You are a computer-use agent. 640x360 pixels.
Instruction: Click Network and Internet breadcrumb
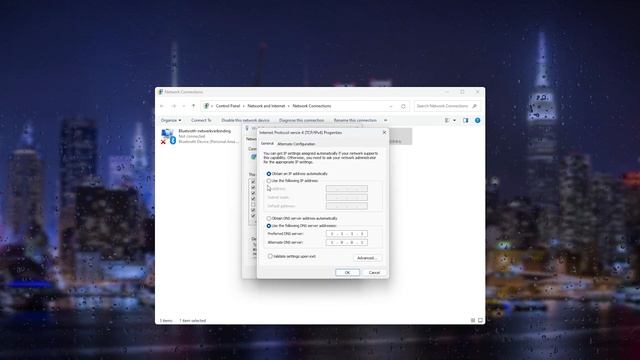(x=266, y=106)
